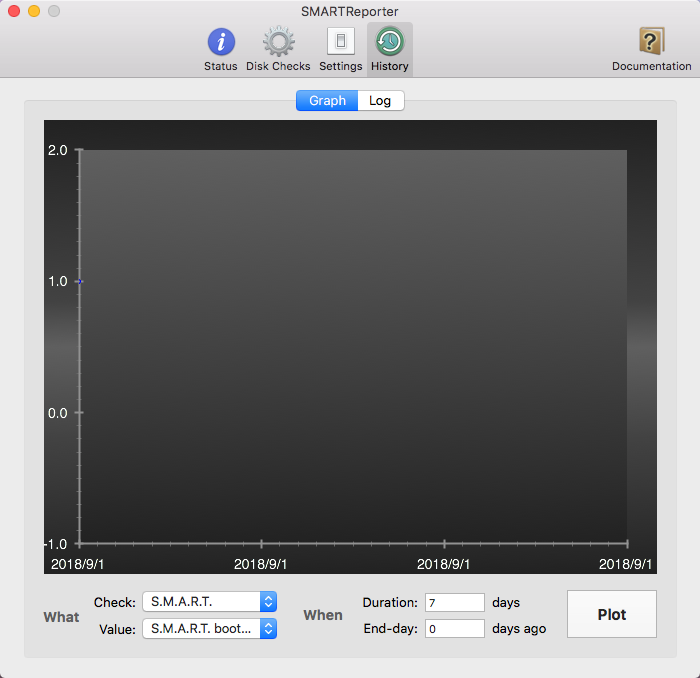This screenshot has height=678, width=700.
Task: Click the 2.0 y-axis label
Action: coord(58,150)
